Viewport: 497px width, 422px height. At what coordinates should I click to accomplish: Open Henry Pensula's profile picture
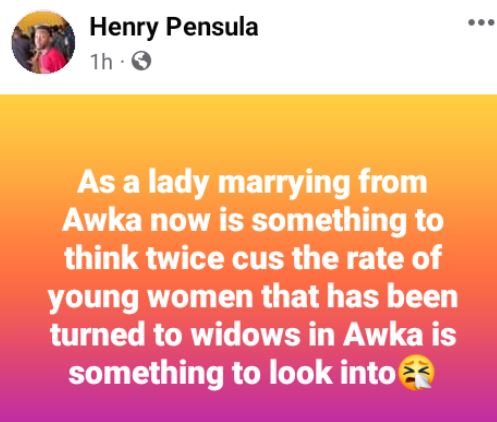(43, 42)
